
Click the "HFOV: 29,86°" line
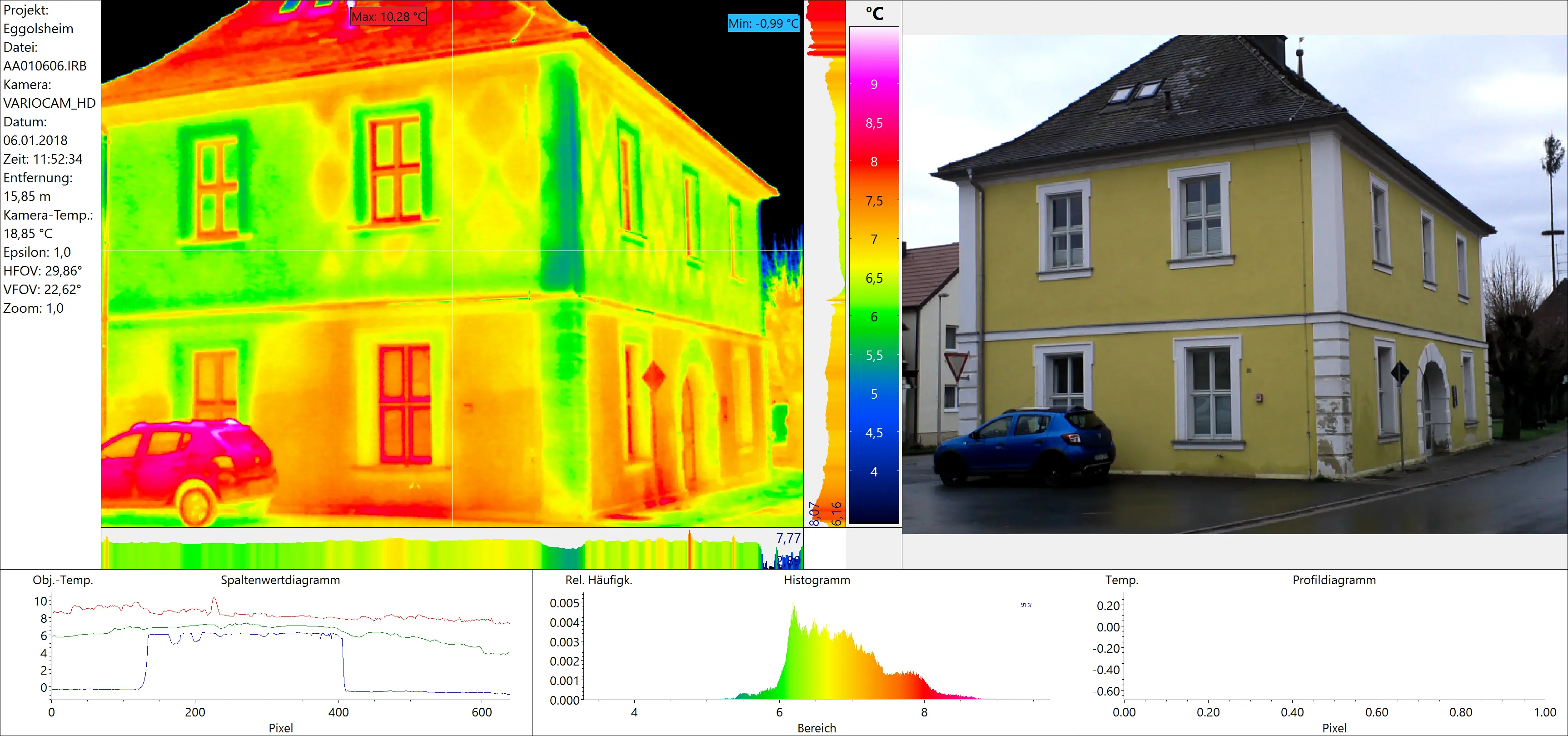pyautogui.click(x=43, y=271)
